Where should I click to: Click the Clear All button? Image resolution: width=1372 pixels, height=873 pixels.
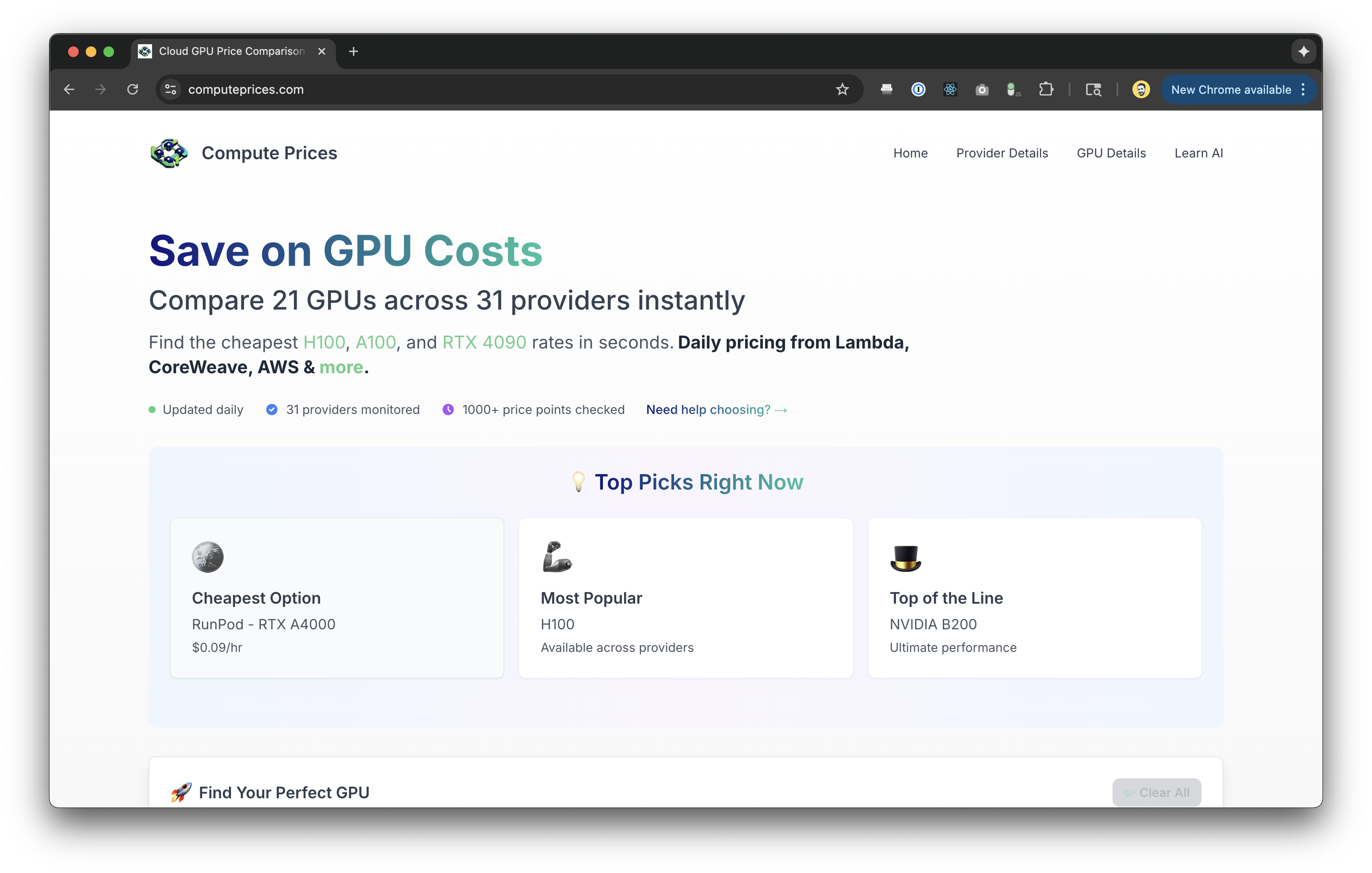pos(1157,792)
